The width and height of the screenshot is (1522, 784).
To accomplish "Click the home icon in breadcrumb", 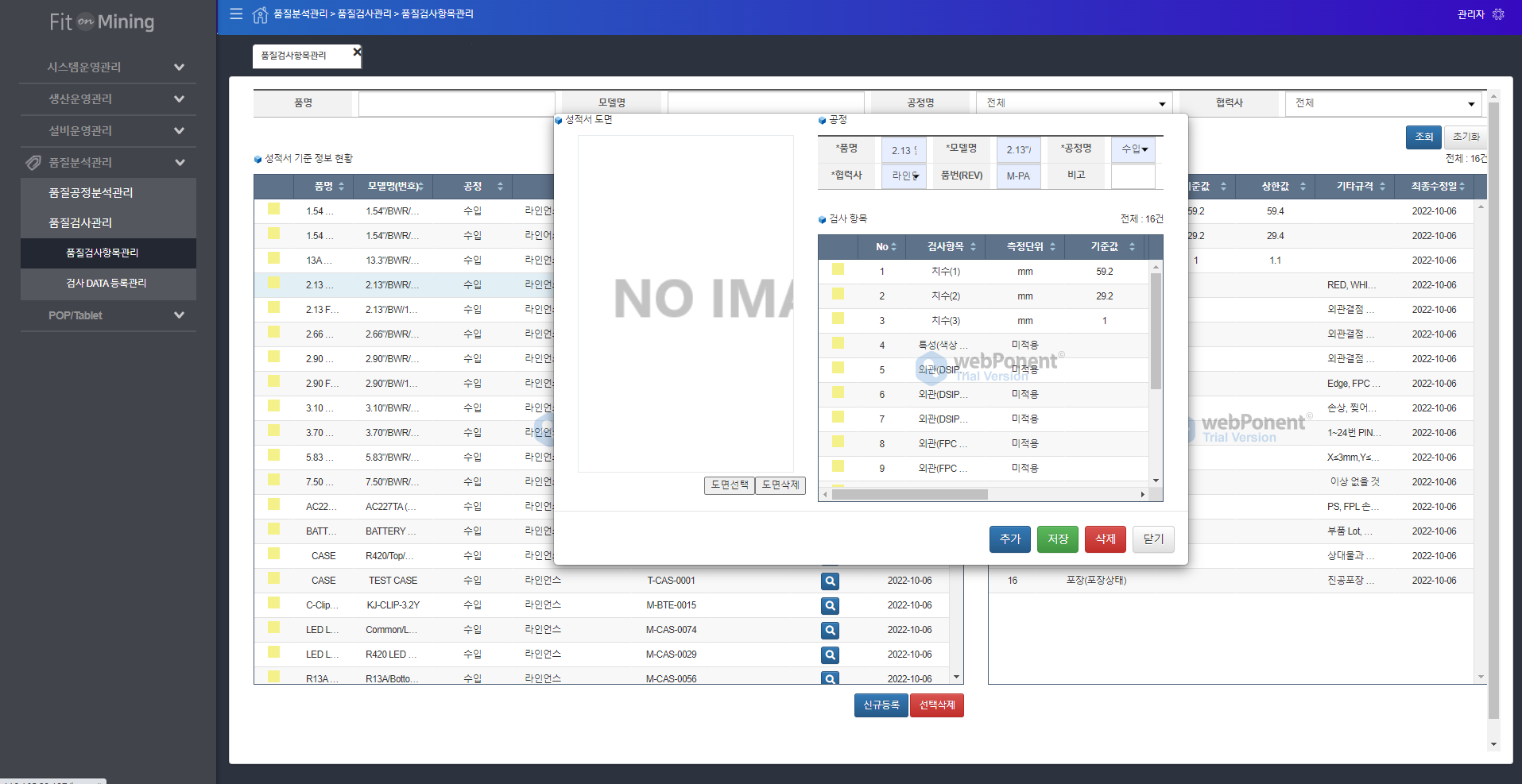I will pyautogui.click(x=260, y=14).
